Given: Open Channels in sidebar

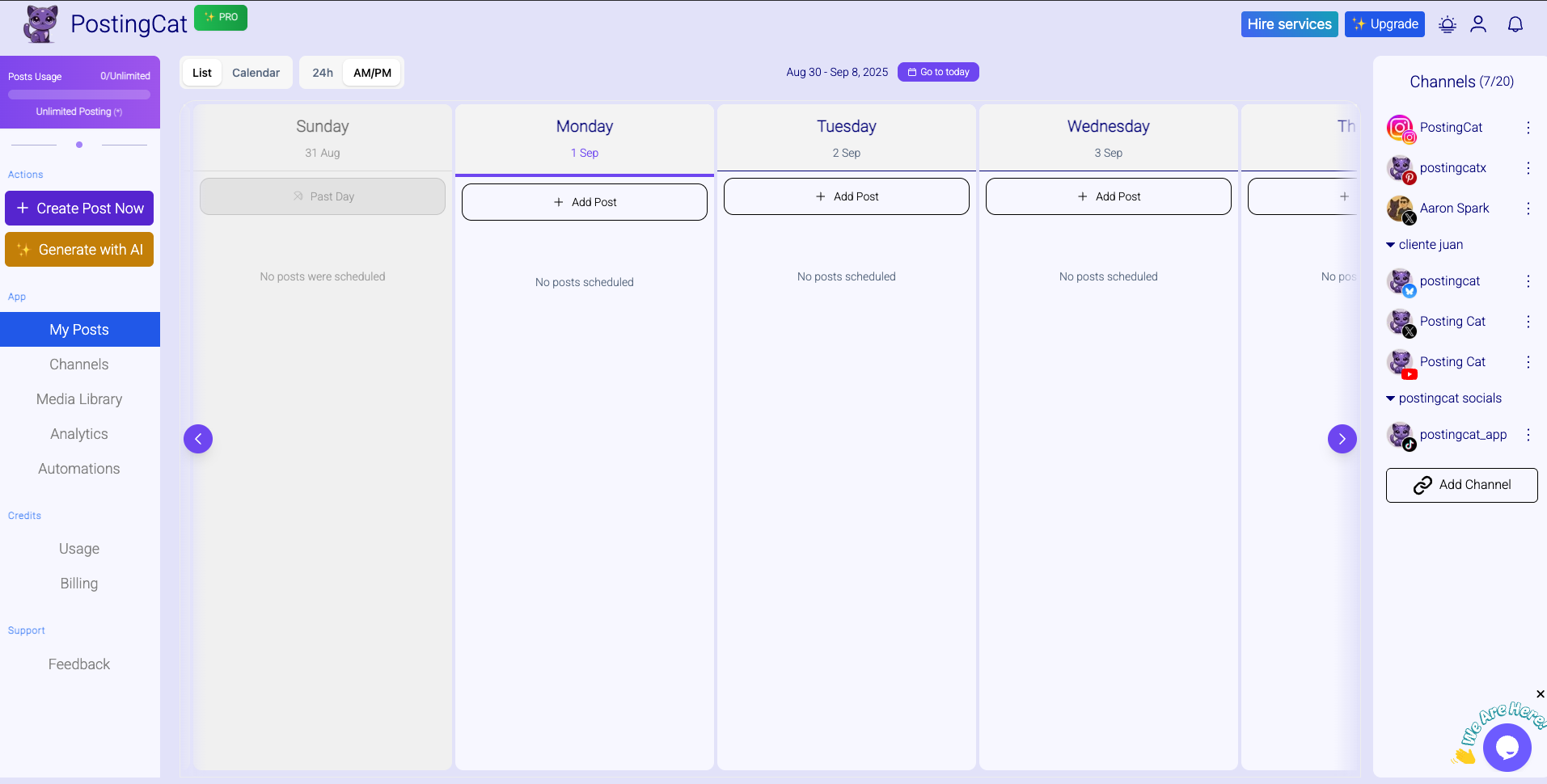Looking at the screenshot, I should point(79,365).
